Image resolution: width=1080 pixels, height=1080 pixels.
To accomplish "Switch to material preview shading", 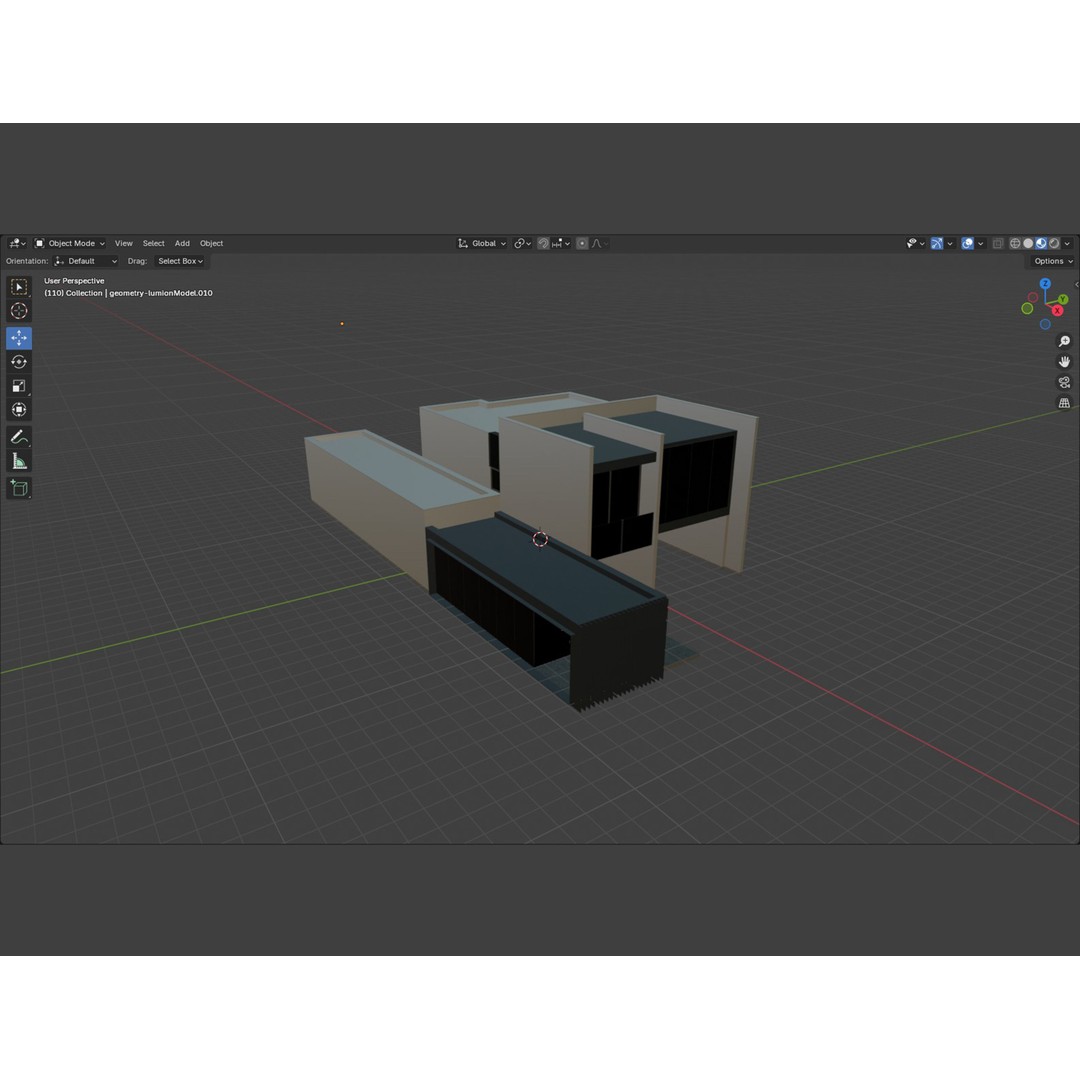I will [1041, 243].
